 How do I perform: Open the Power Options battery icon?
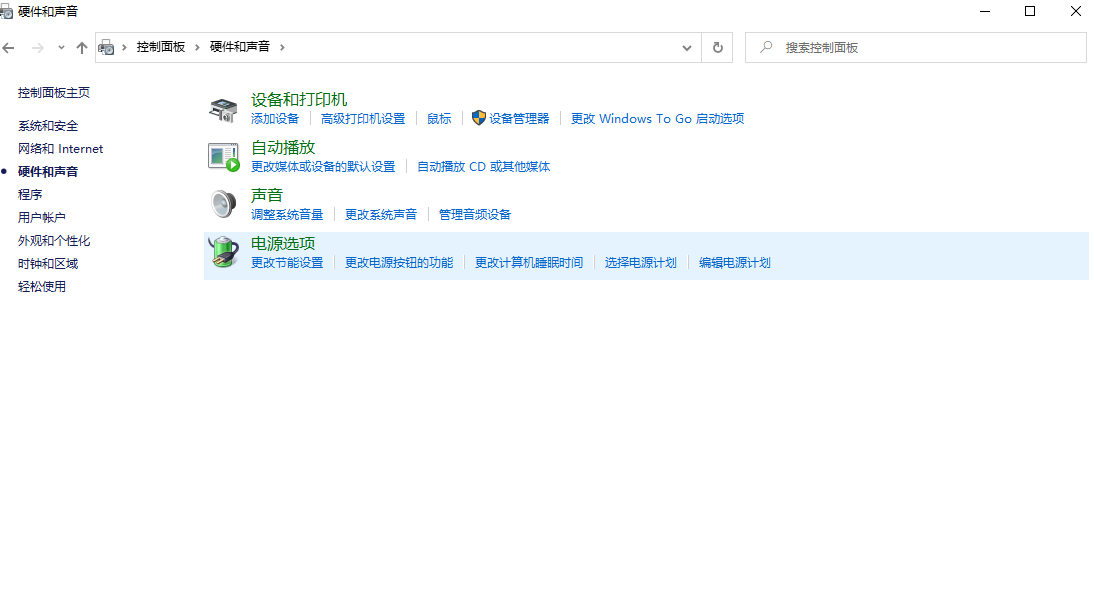pyautogui.click(x=223, y=252)
